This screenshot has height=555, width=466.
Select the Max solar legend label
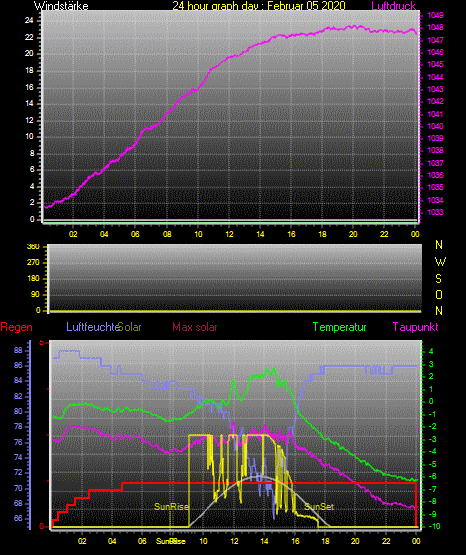[195, 327]
